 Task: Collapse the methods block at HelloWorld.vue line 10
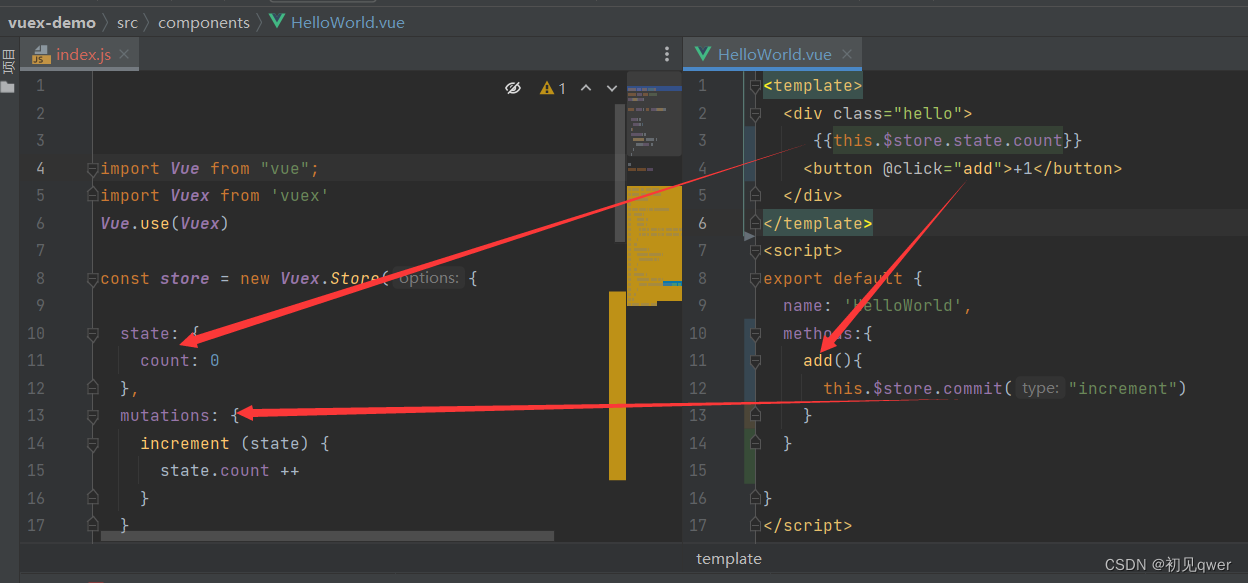[x=755, y=333]
